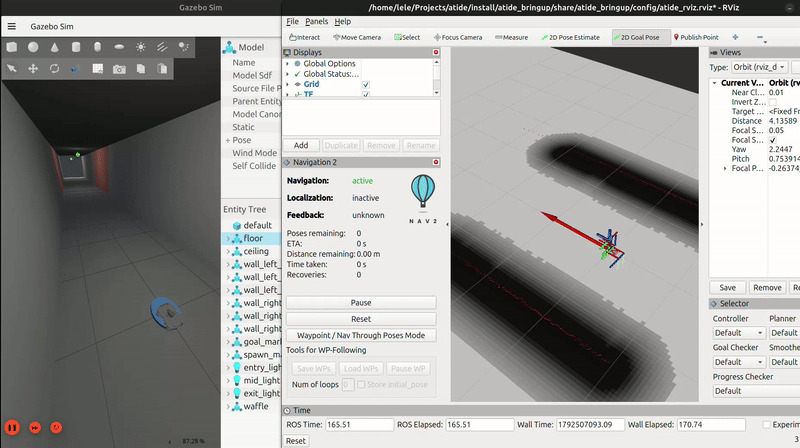The image size is (800, 448).
Task: Activate the RViz Select tool
Action: (x=407, y=37)
